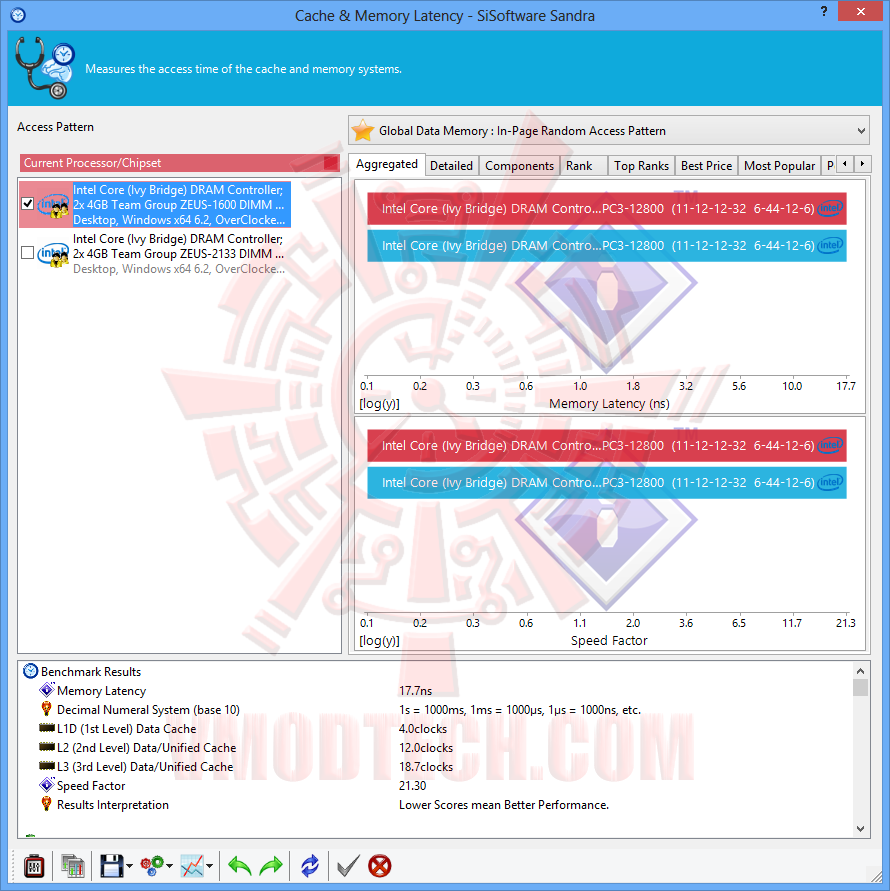Select the Memory Latency result row

(435, 690)
